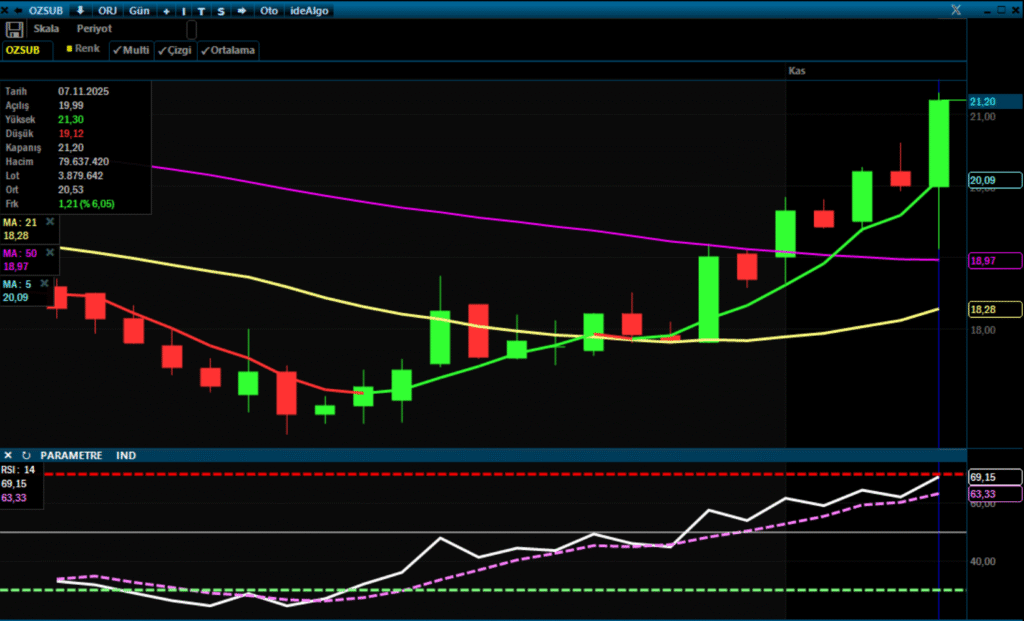Click the ideAlgo button
The image size is (1024, 621).
pyautogui.click(x=308, y=10)
